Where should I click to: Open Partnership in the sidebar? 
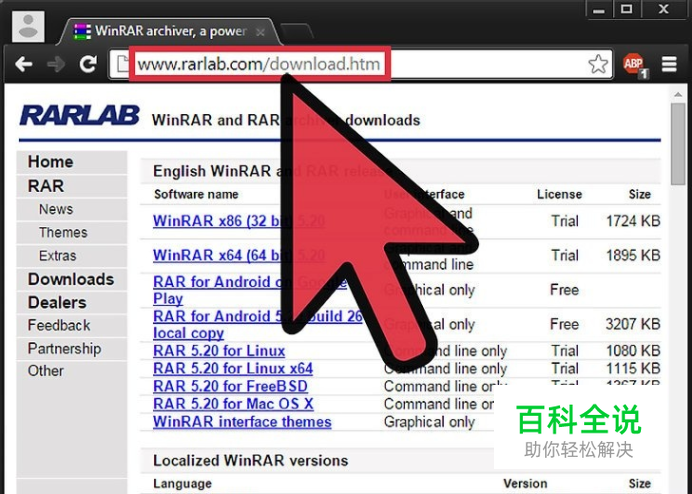(x=72, y=348)
